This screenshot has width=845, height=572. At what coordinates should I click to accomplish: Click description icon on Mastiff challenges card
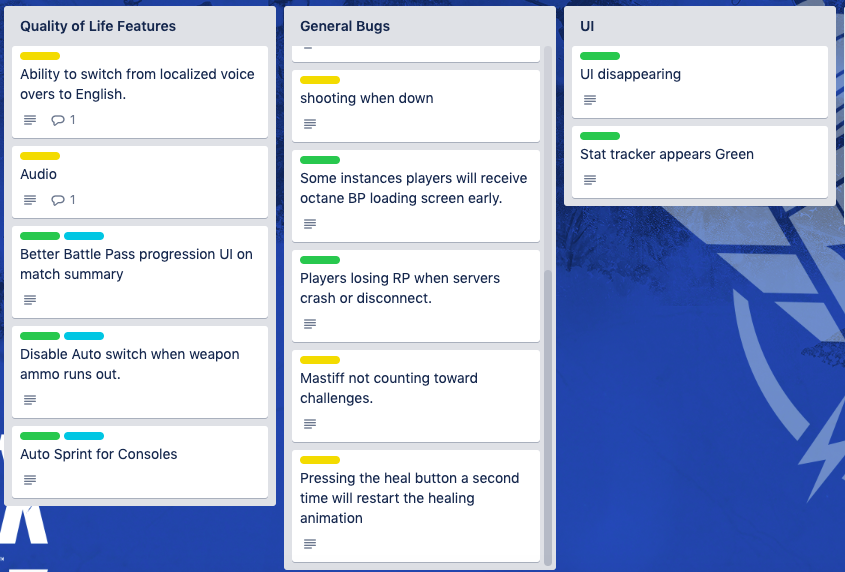coord(310,424)
